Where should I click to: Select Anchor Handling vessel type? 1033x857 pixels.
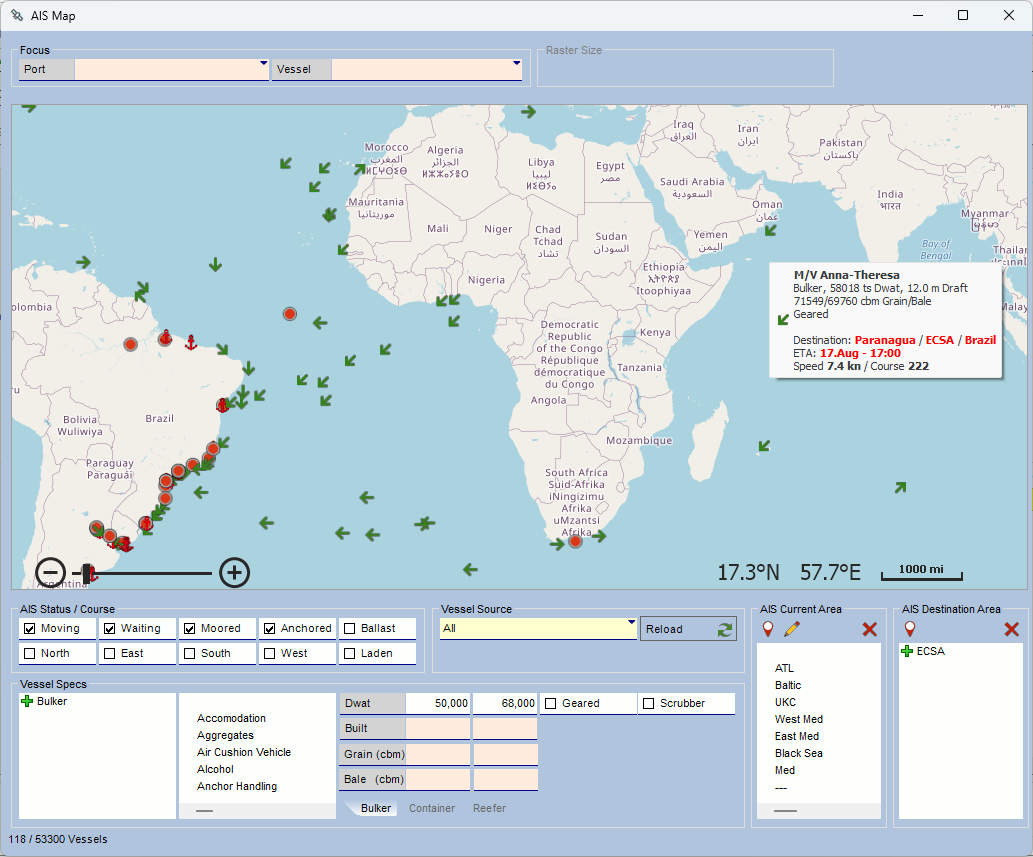point(237,787)
